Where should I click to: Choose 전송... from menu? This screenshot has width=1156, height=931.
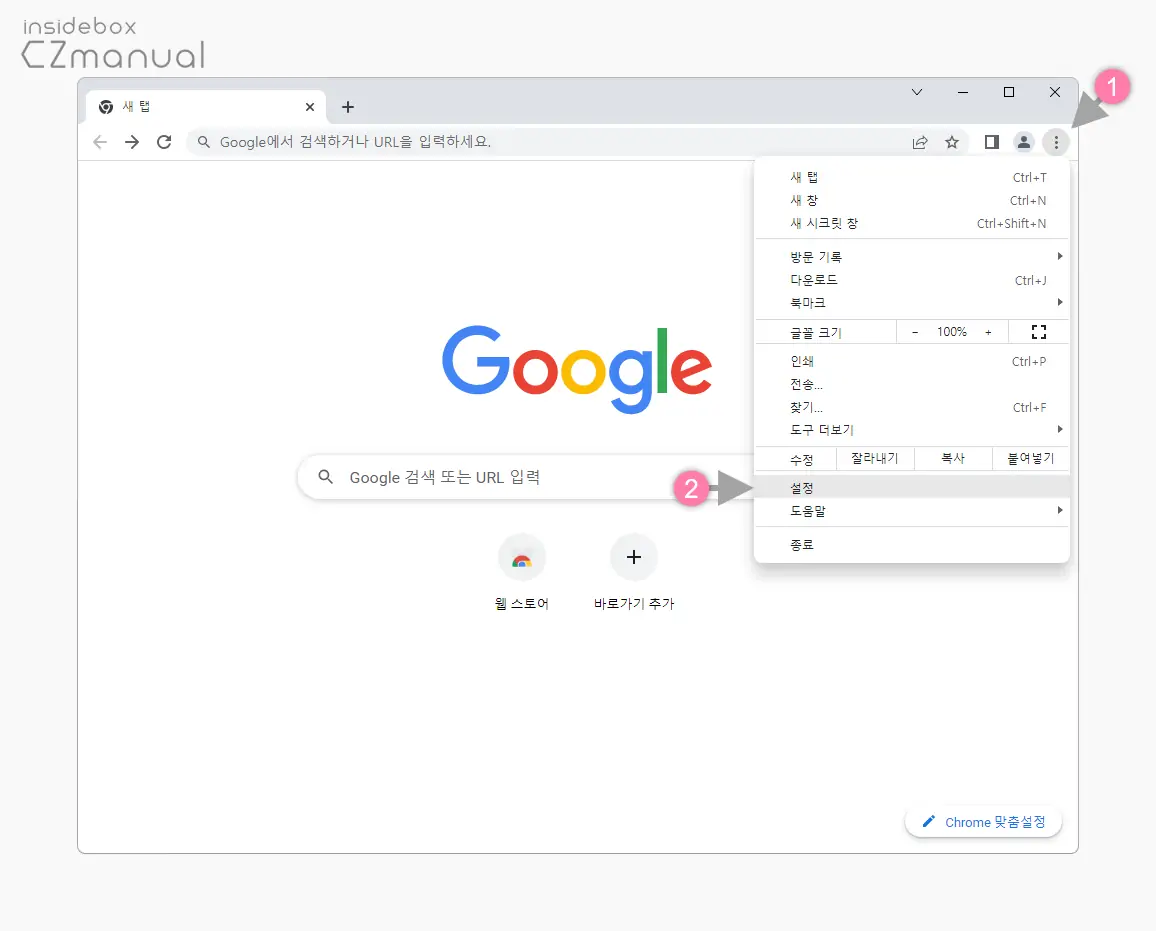pos(912,384)
